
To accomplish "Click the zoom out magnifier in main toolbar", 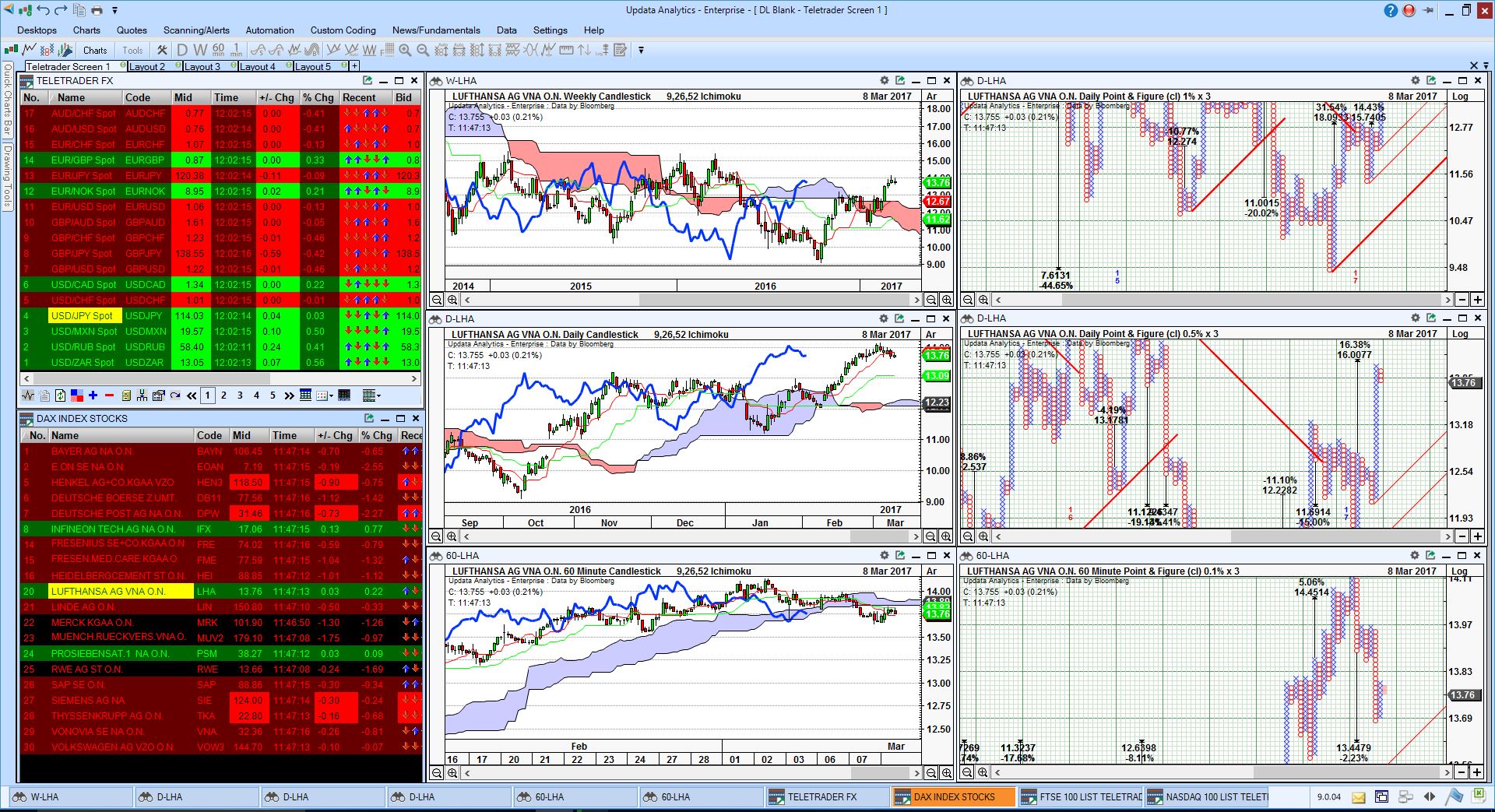I will [x=423, y=50].
